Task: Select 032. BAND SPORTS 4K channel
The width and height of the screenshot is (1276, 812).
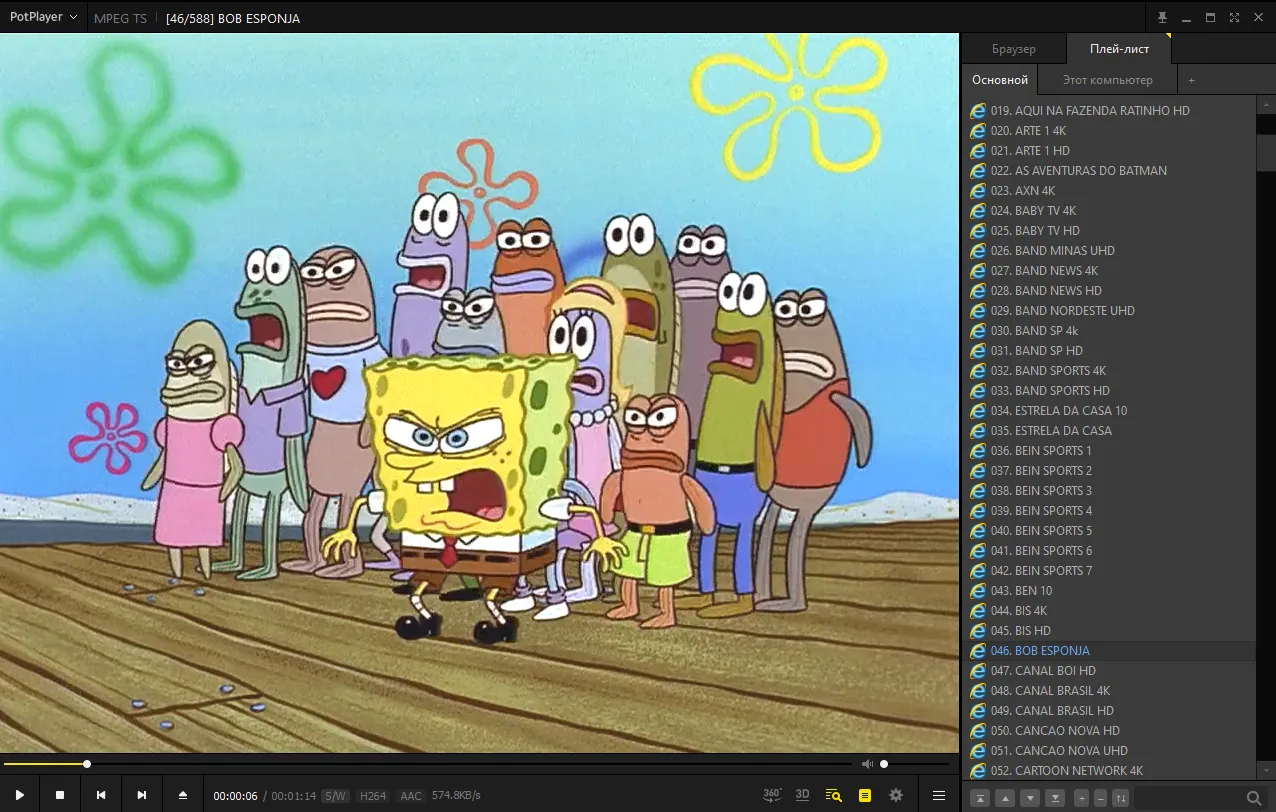Action: coord(1108,371)
